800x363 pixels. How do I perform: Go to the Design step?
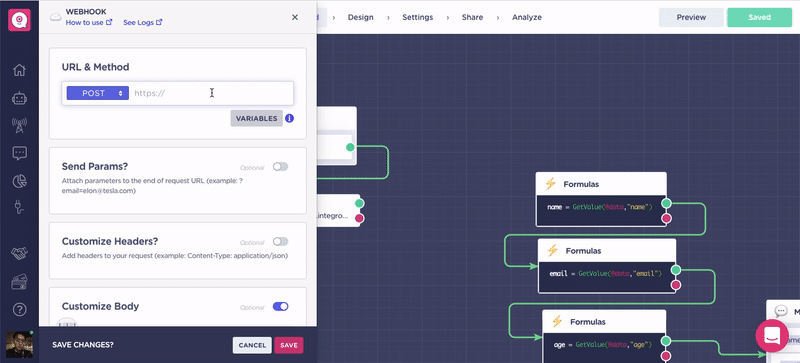pyautogui.click(x=361, y=17)
